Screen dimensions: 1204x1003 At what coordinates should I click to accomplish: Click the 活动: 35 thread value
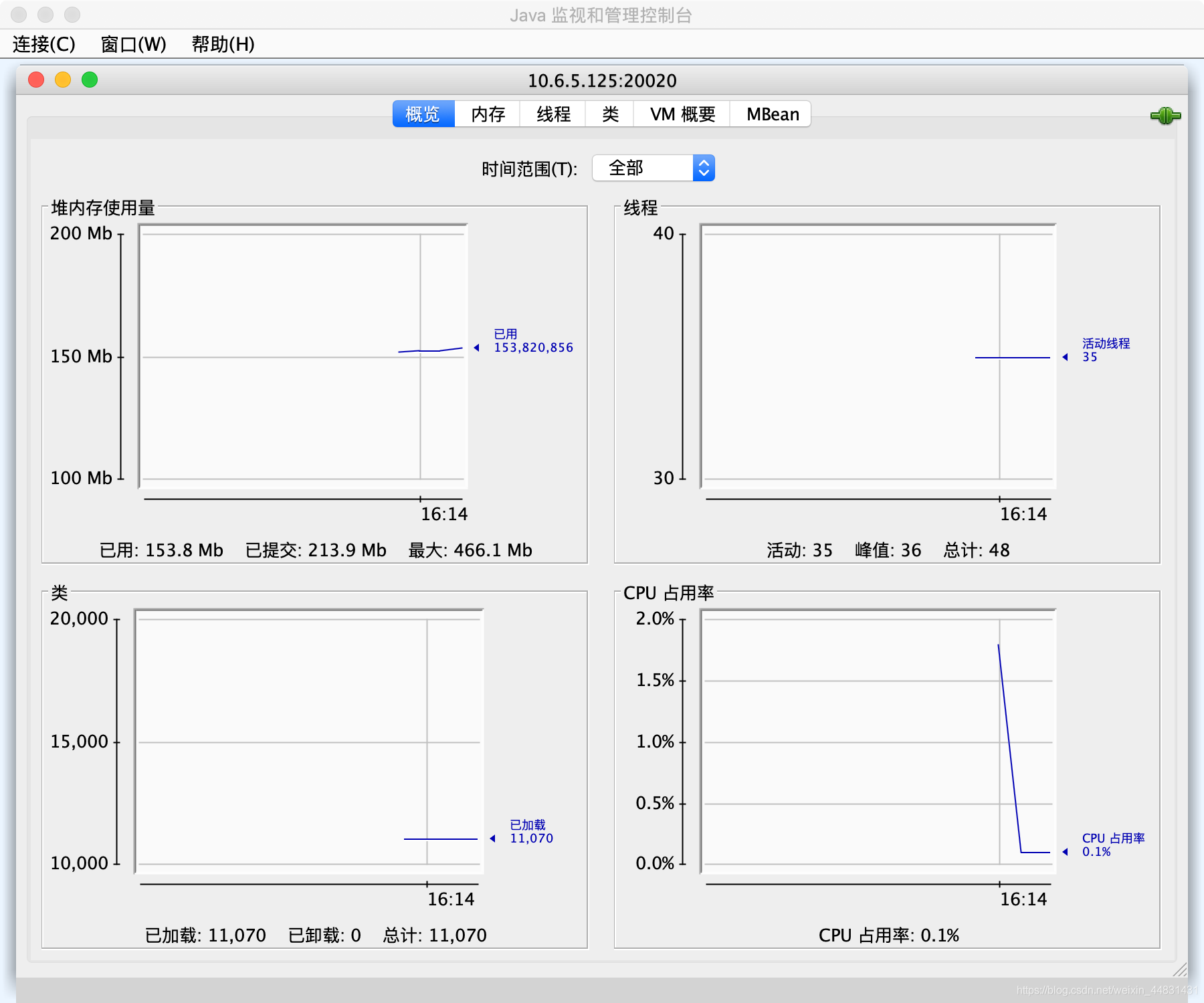[x=800, y=550]
